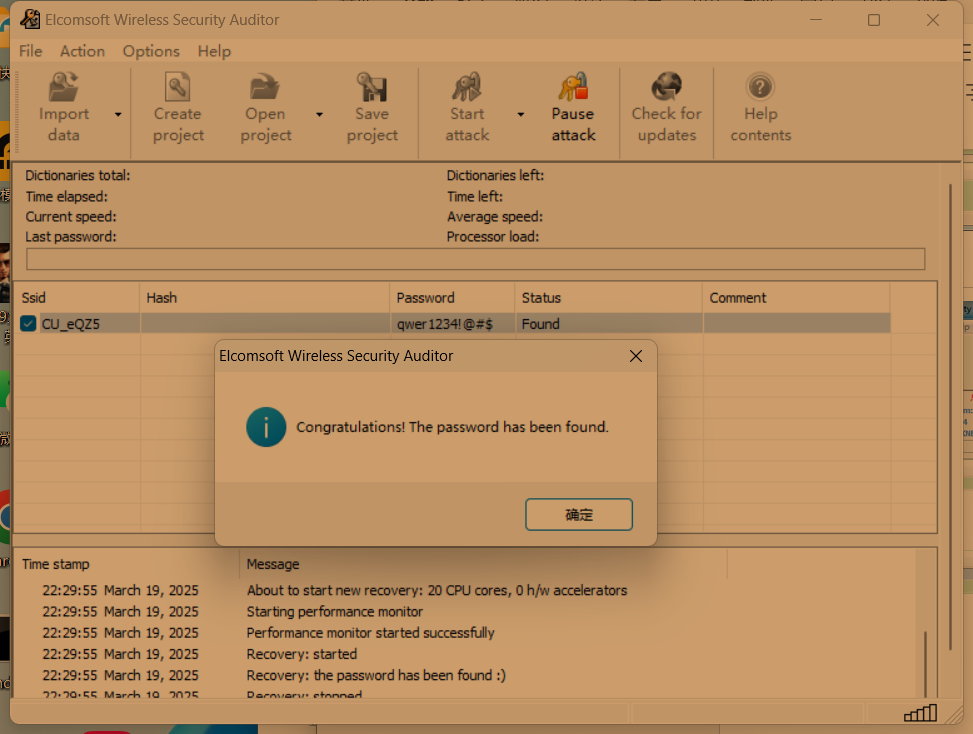Image resolution: width=973 pixels, height=734 pixels.
Task: Open the File menu
Action: (x=30, y=51)
